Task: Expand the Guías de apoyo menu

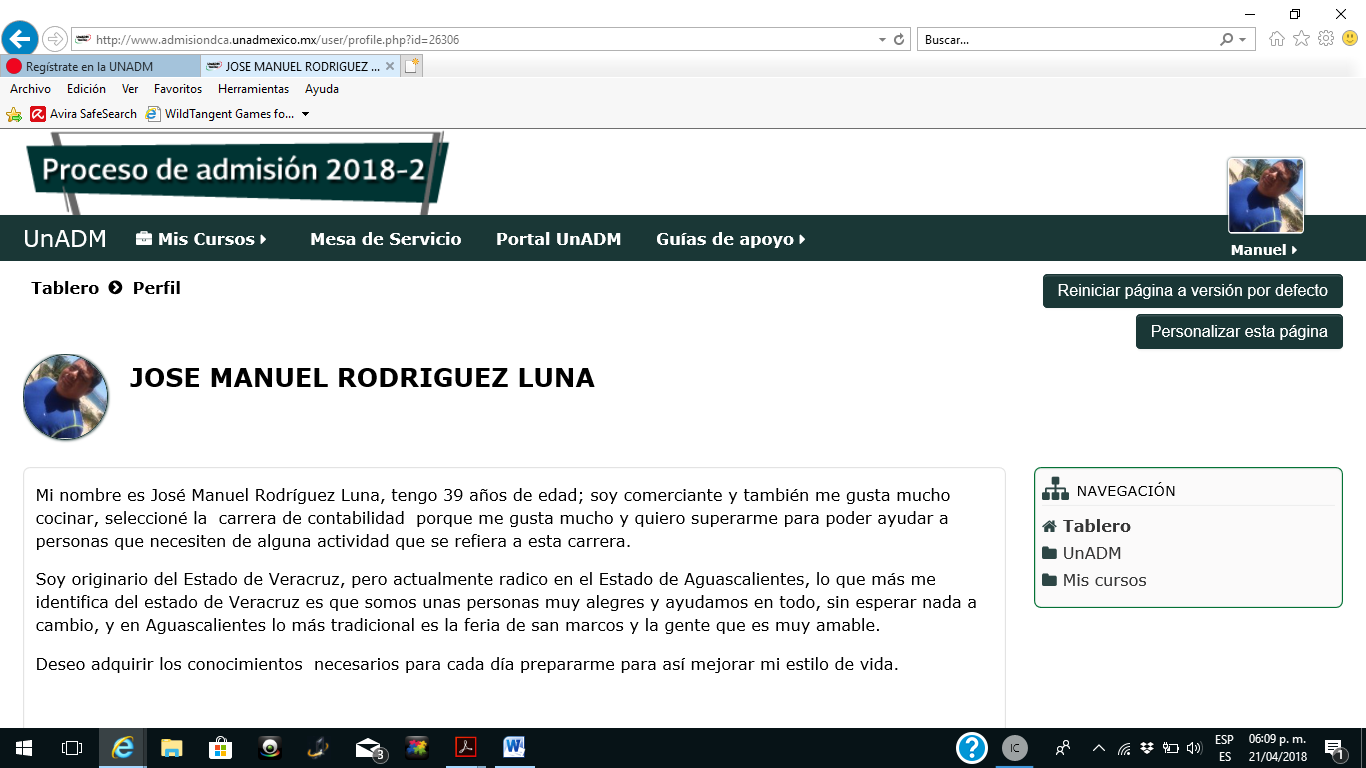Action: click(731, 239)
